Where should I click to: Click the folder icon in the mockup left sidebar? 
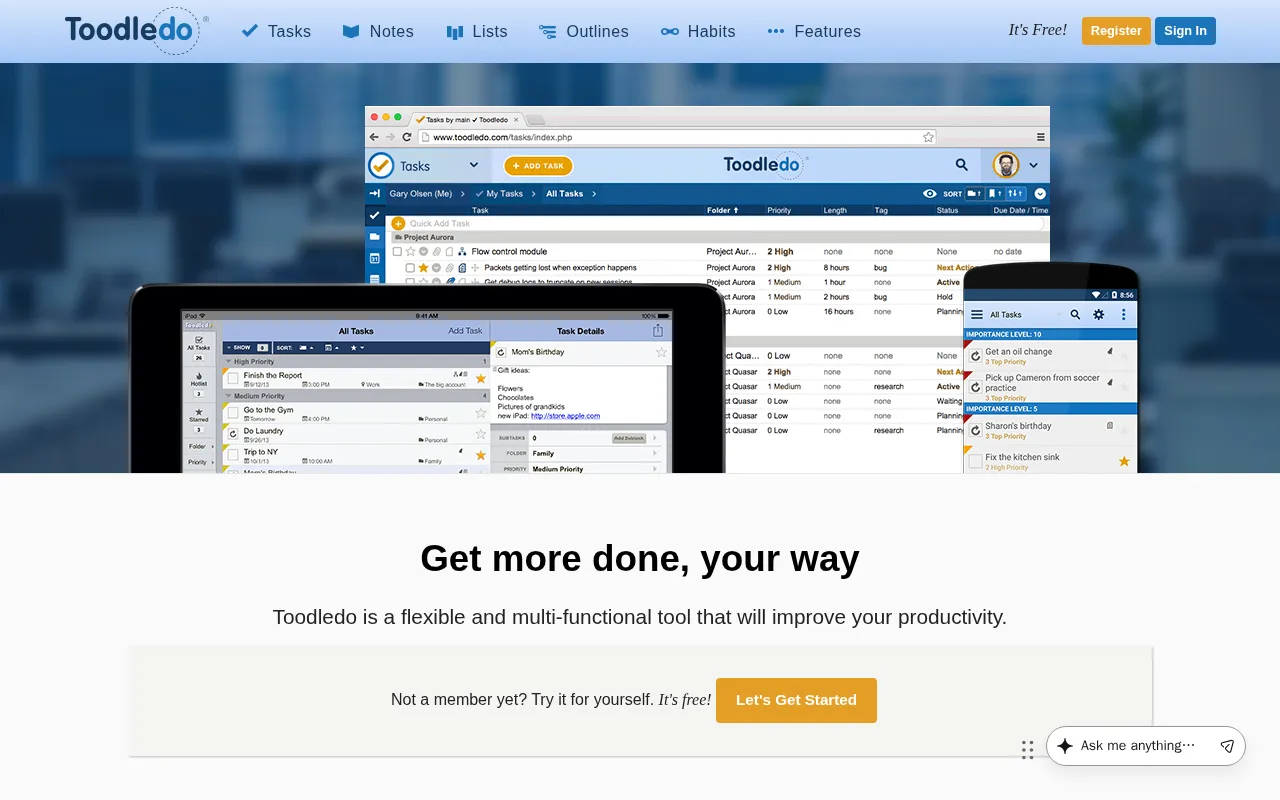(x=375, y=237)
